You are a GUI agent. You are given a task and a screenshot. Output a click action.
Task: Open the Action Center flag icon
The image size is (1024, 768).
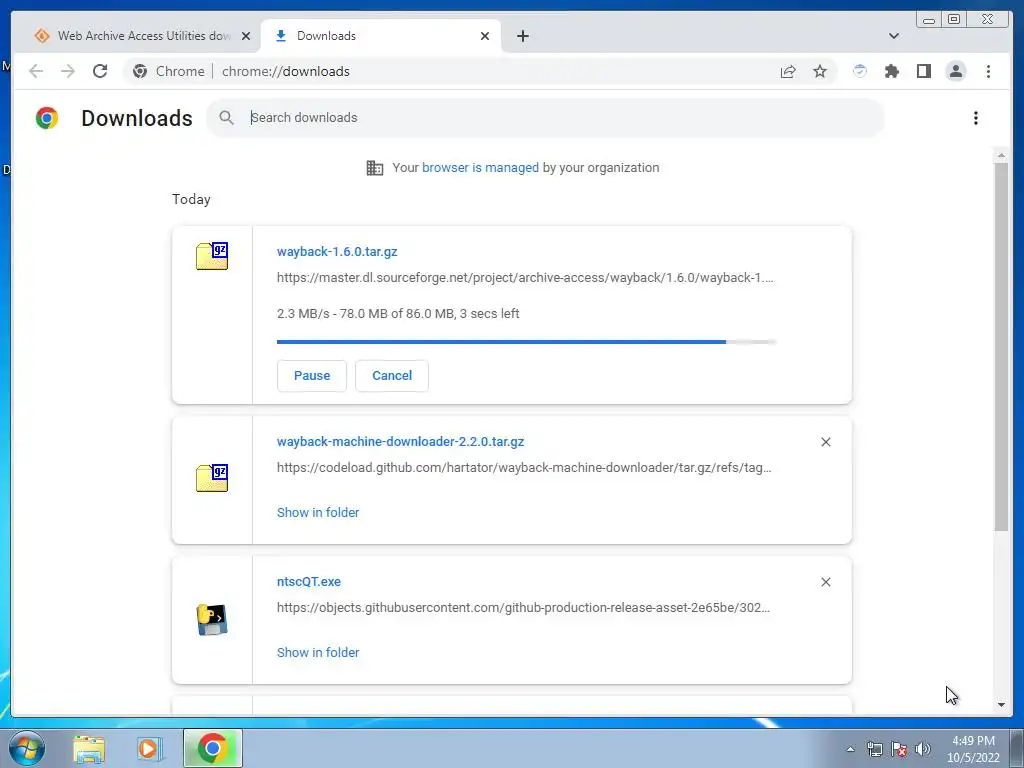point(899,749)
